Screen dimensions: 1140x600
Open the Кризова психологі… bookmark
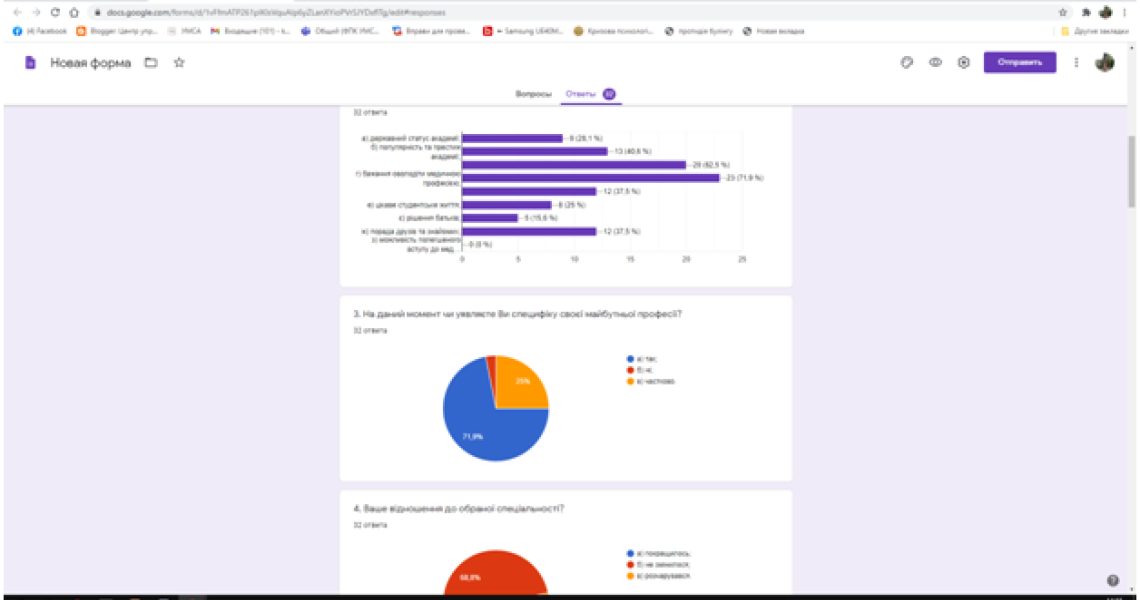[x=614, y=31]
